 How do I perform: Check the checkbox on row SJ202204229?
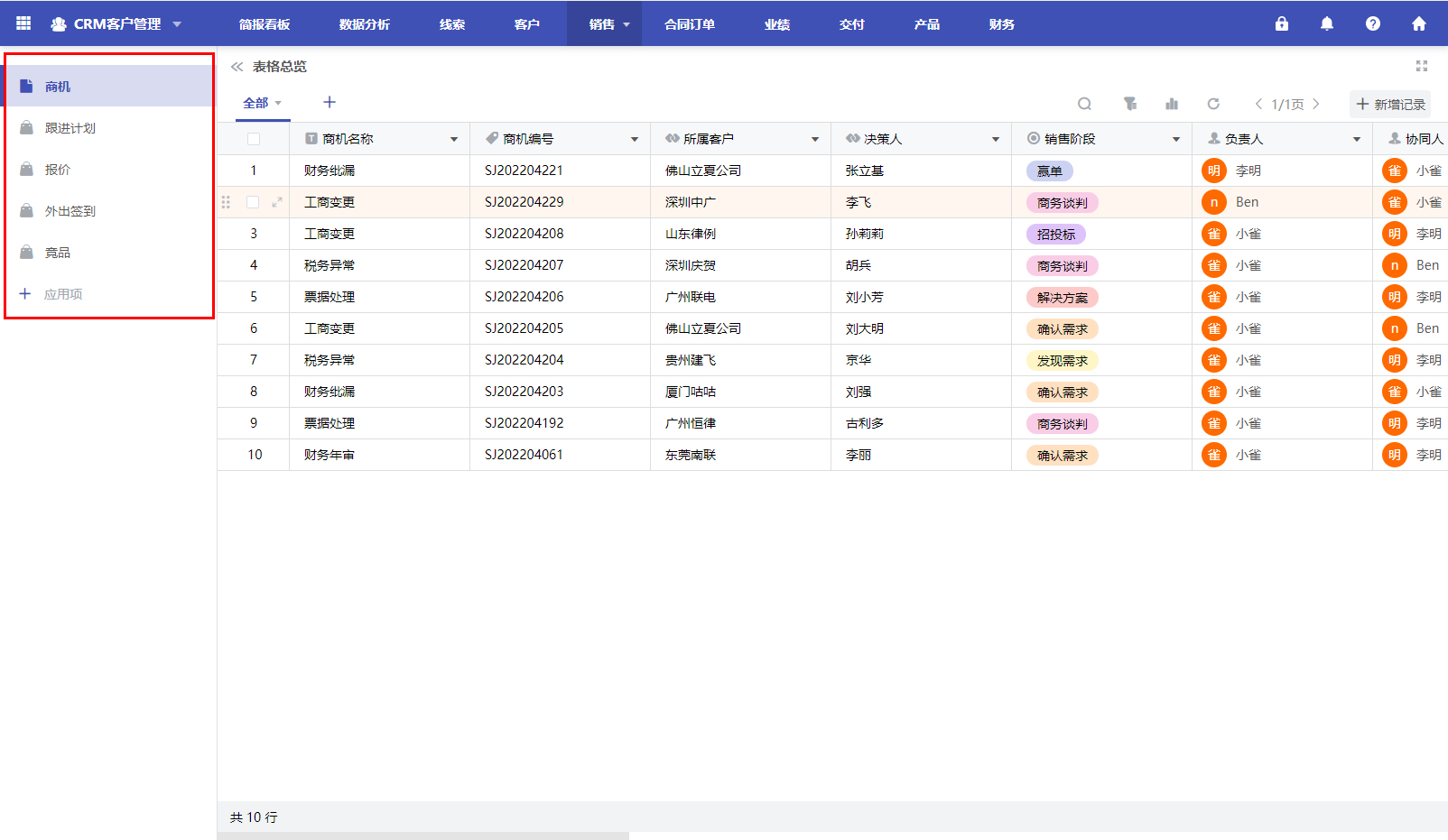point(254,202)
